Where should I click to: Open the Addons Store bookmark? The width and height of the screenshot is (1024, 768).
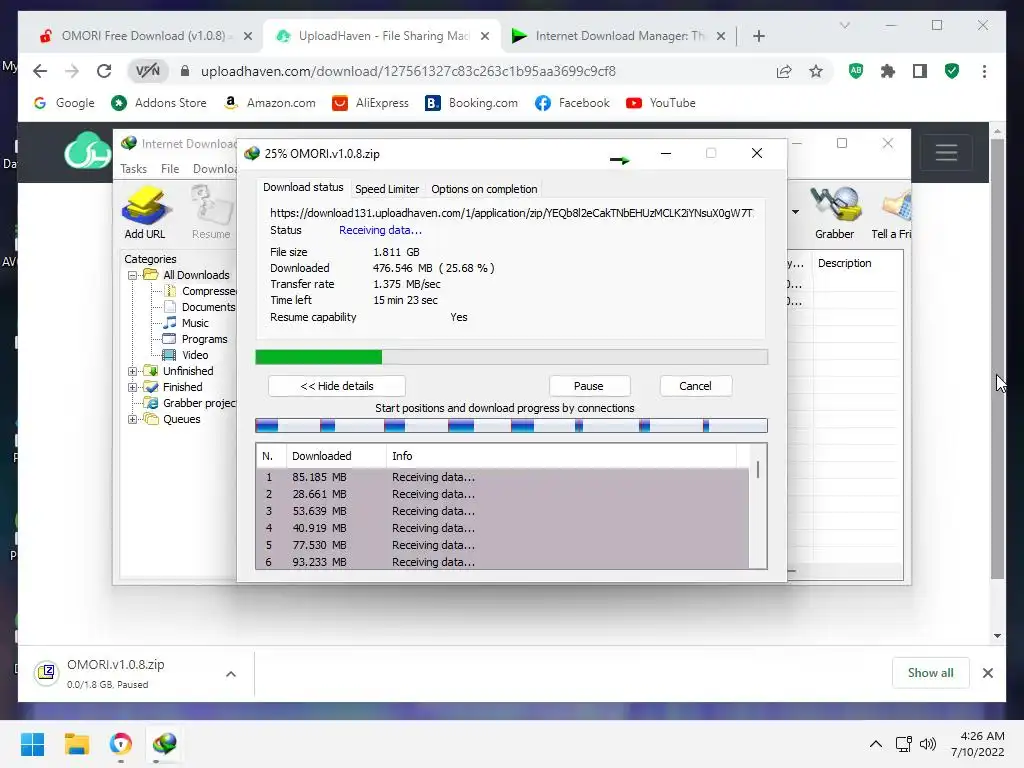[159, 103]
